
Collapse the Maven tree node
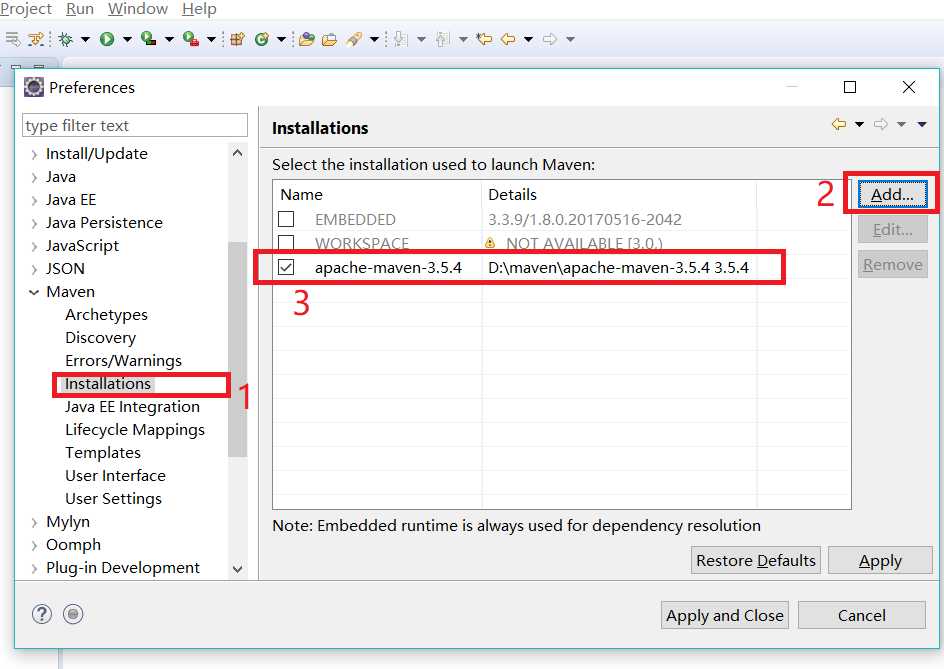pyautogui.click(x=34, y=292)
